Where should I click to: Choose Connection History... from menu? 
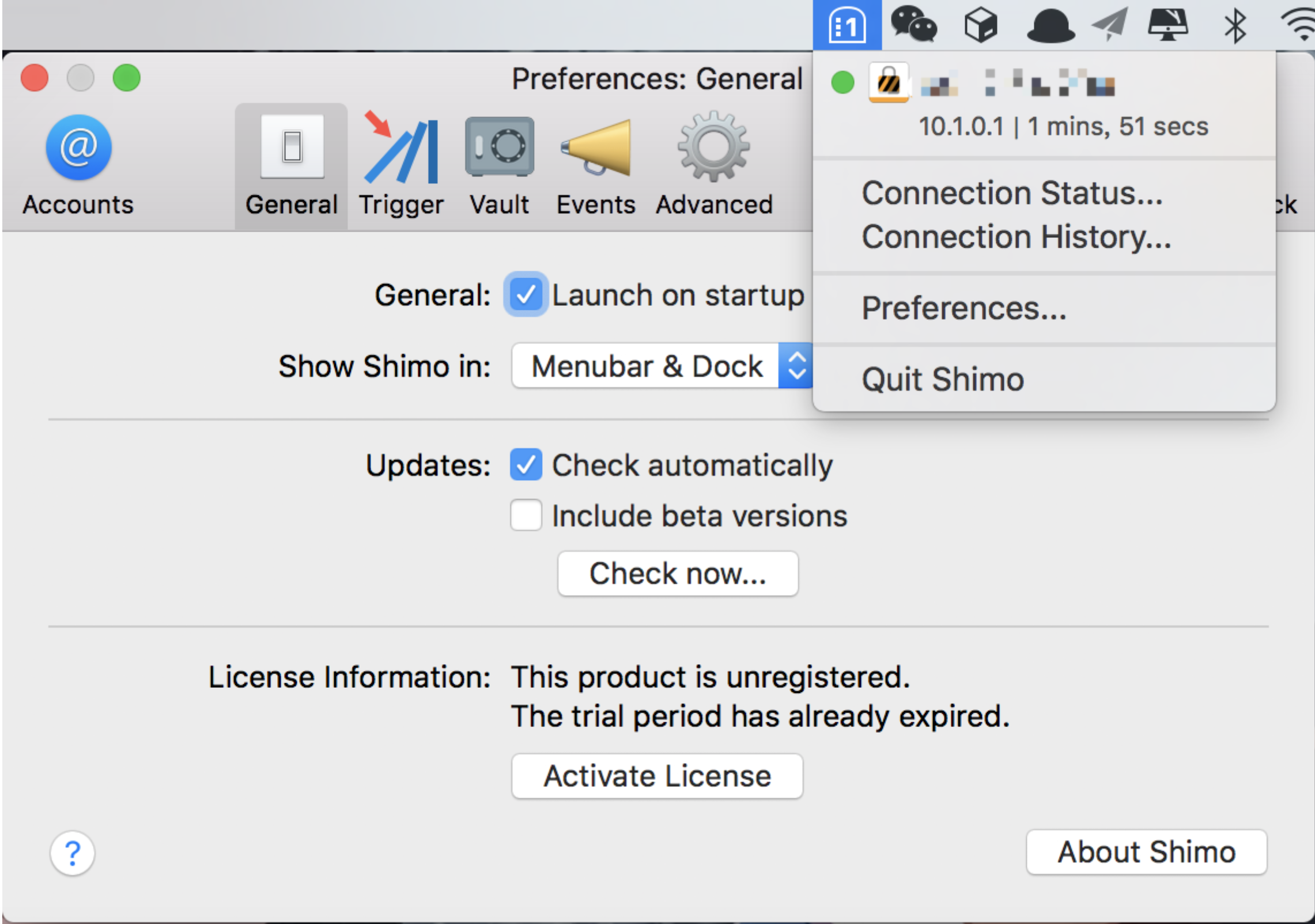tap(1044, 237)
